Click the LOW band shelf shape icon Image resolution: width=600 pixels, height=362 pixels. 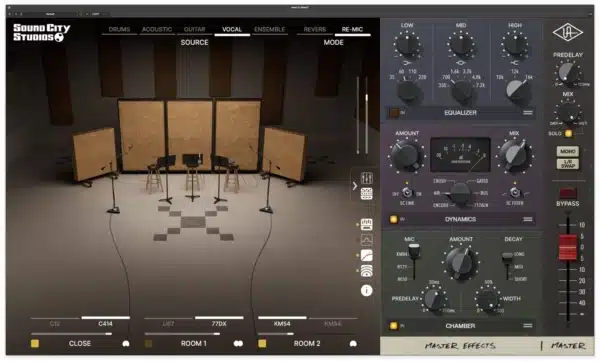[407, 62]
